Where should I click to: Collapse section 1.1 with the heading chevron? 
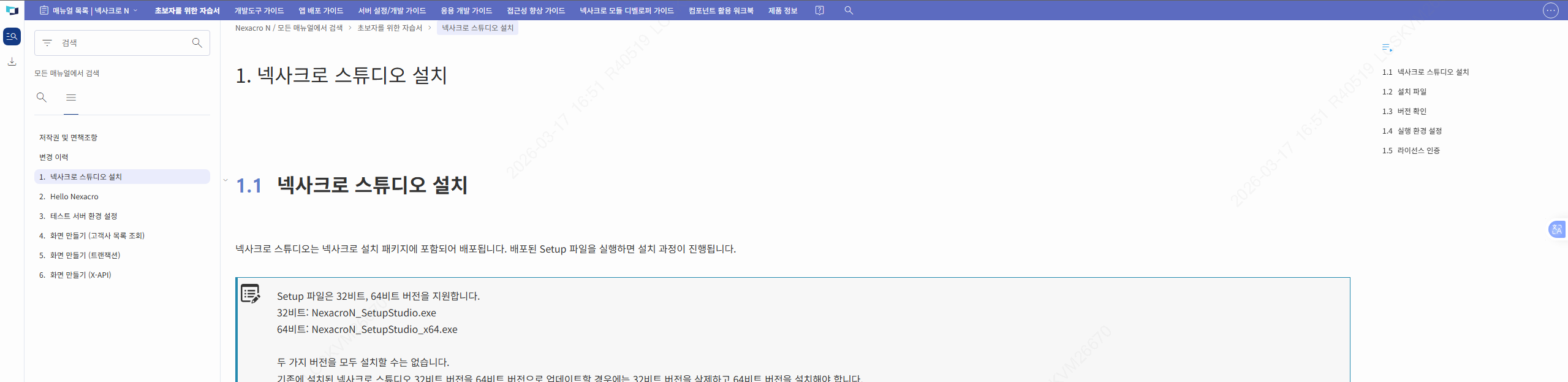point(225,180)
